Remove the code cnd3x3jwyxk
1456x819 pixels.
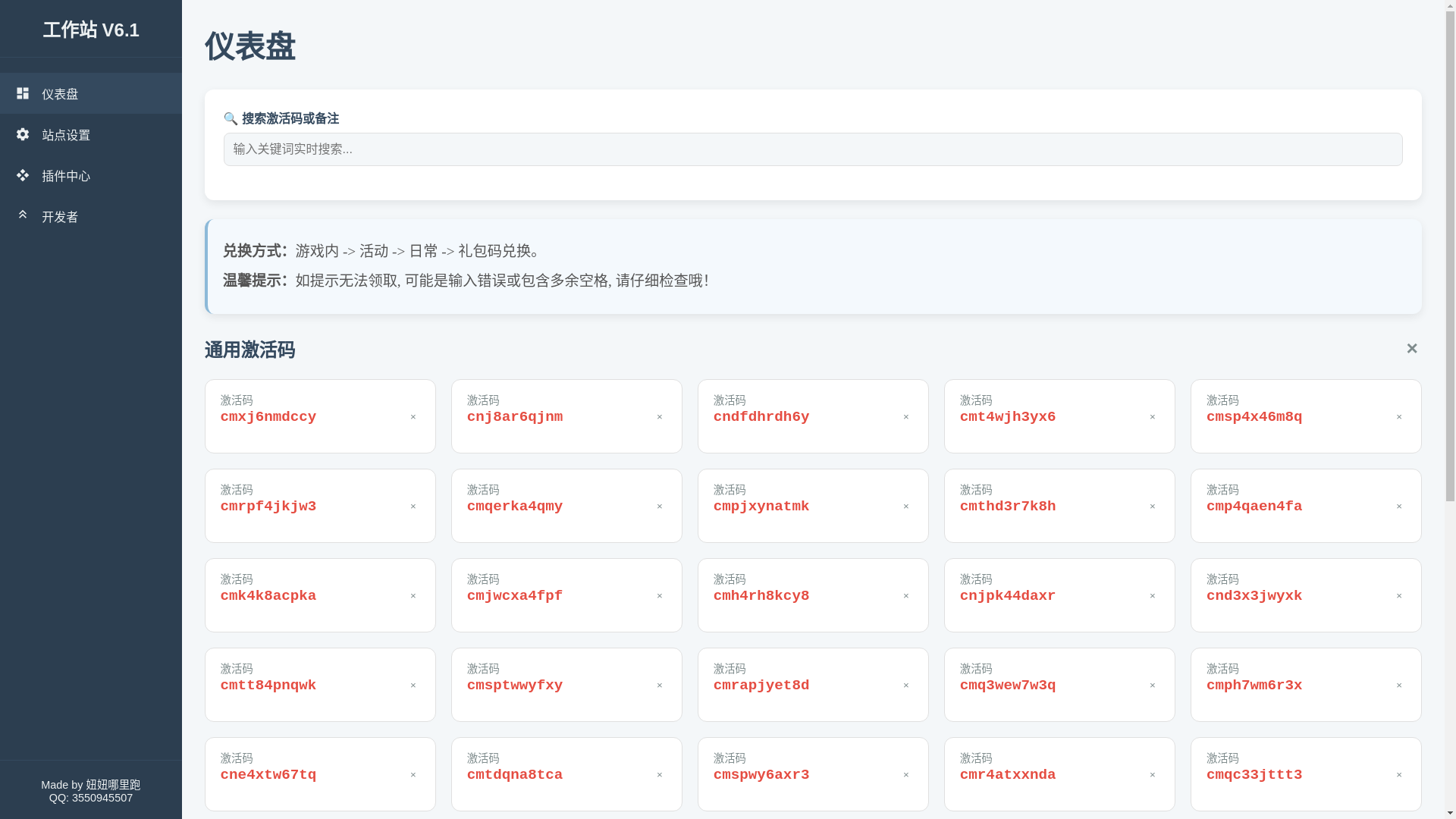1399,596
